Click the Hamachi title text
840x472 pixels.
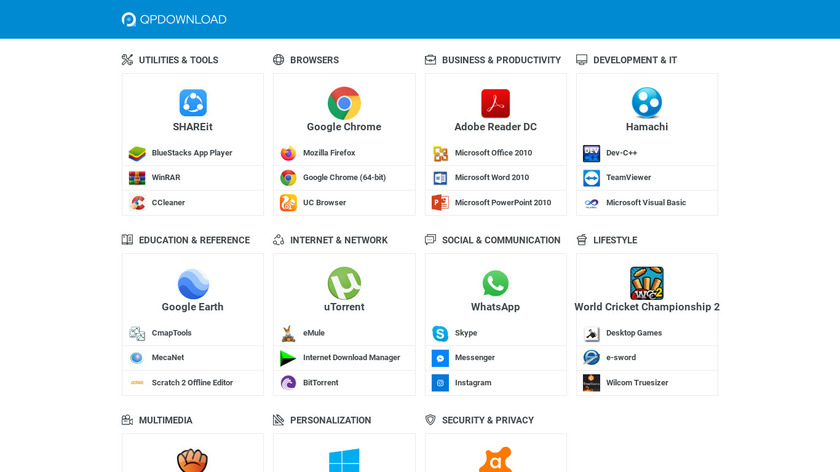pos(647,127)
